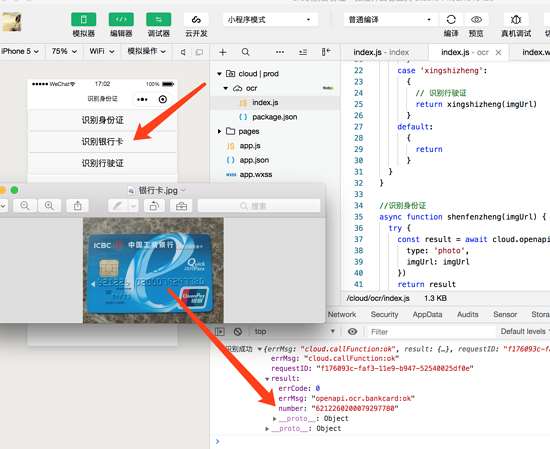Click the console Filter input field
Image resolution: width=550 pixels, height=449 pixels.
431,332
